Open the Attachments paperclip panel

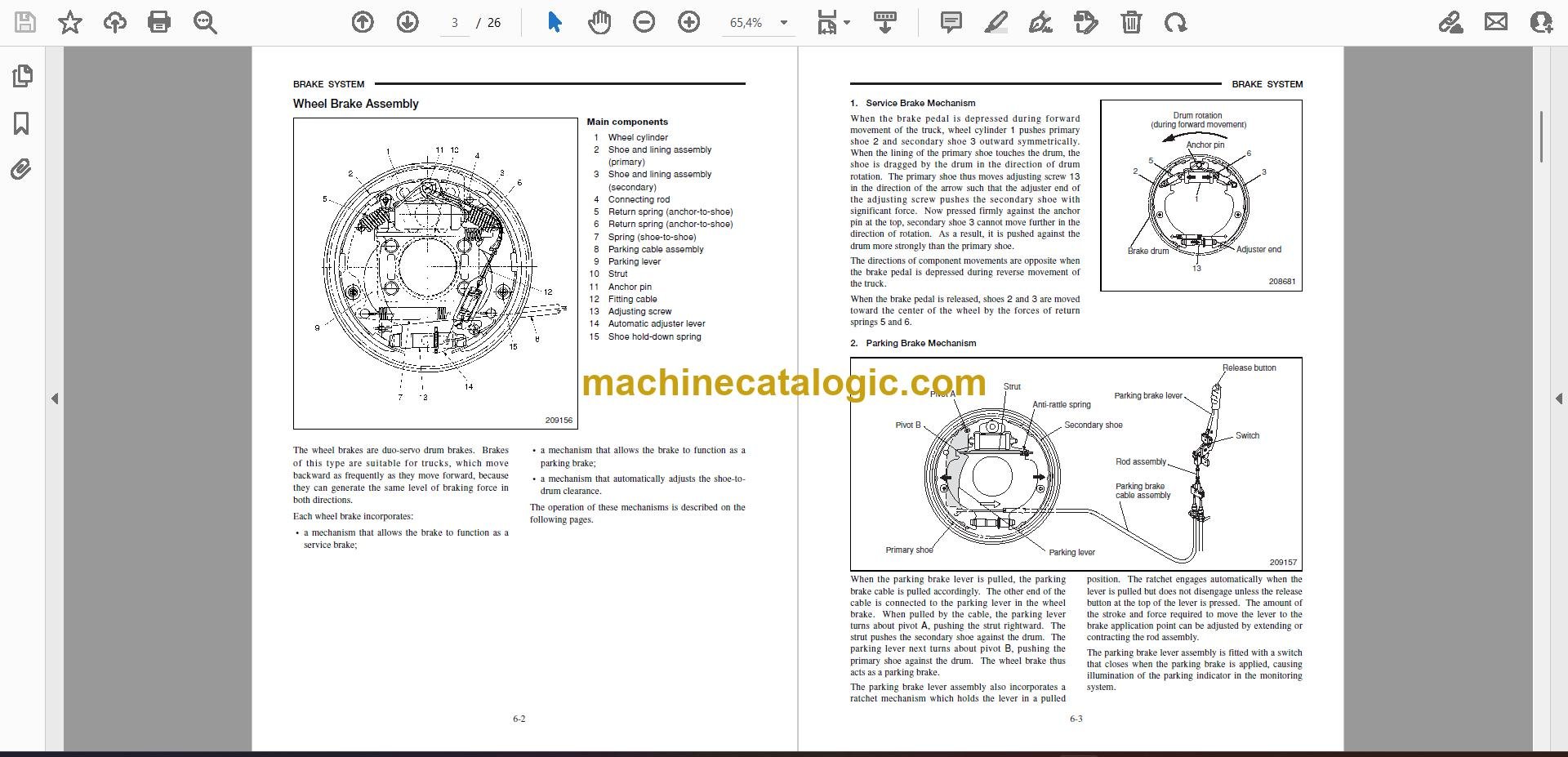click(x=22, y=170)
